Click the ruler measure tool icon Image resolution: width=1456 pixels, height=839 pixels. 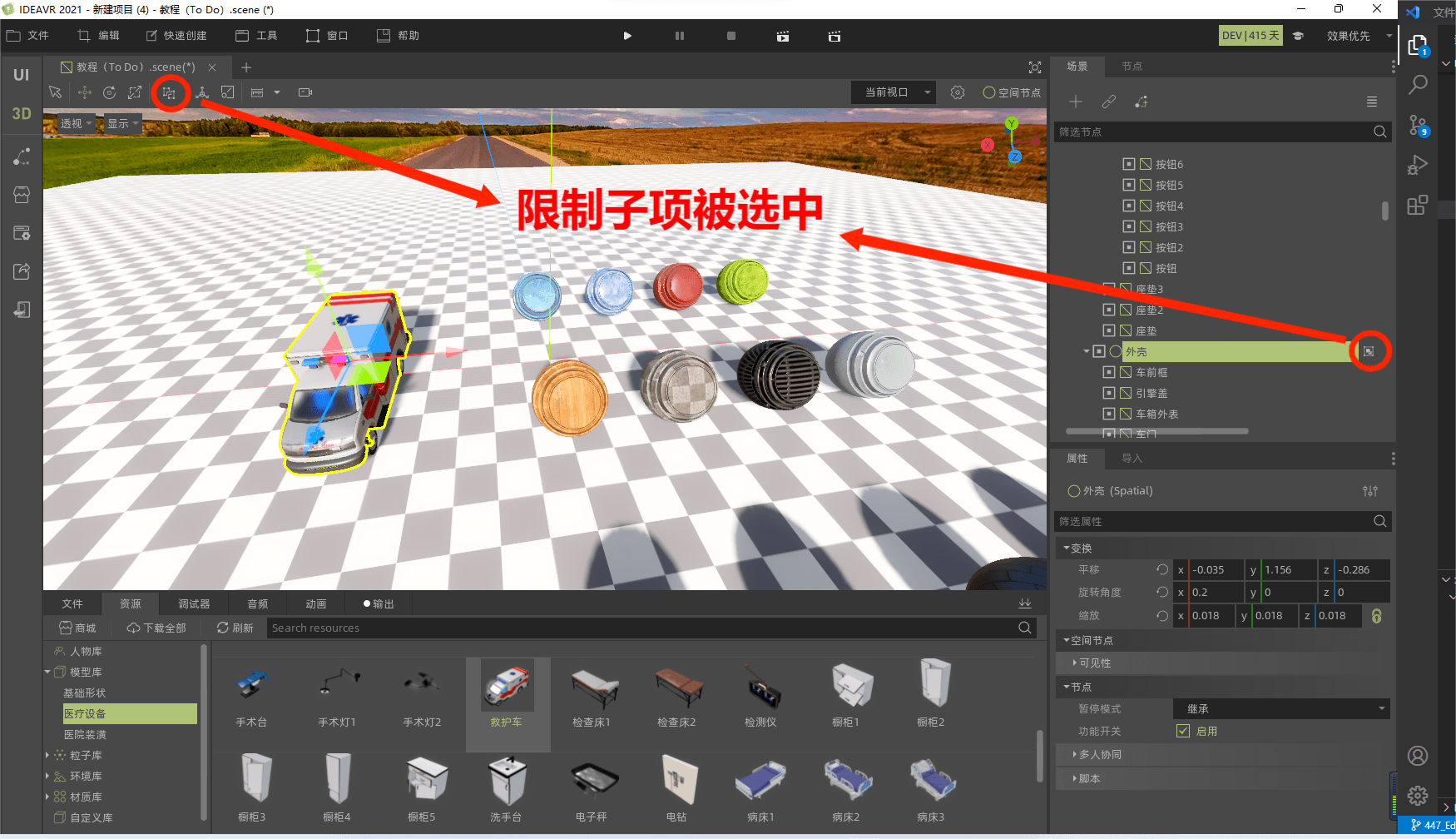(257, 92)
